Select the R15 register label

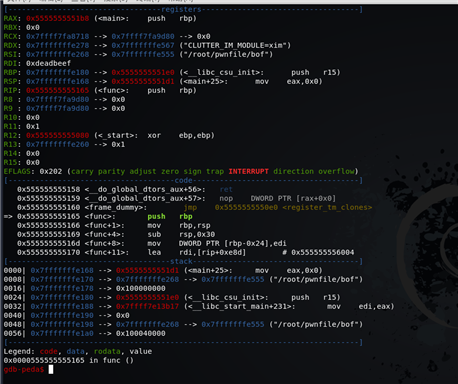pyautogui.click(x=12, y=162)
